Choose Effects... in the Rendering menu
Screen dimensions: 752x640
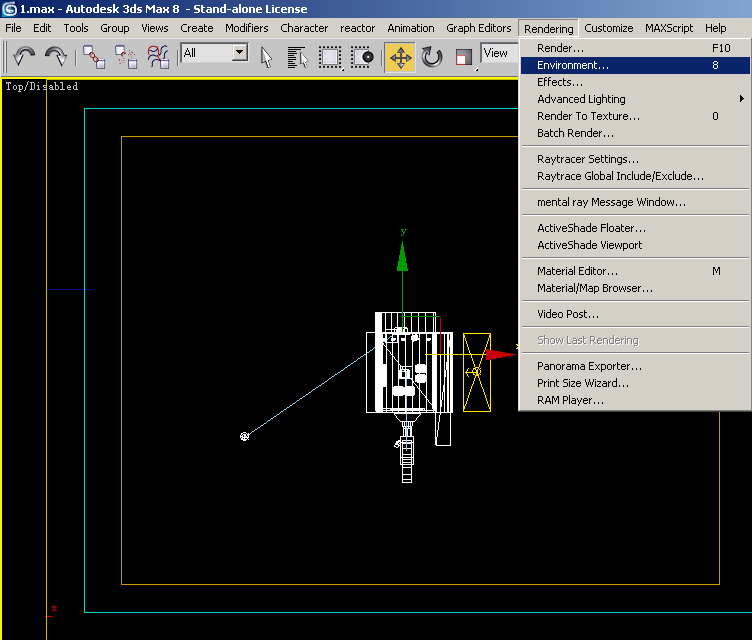tap(635, 82)
